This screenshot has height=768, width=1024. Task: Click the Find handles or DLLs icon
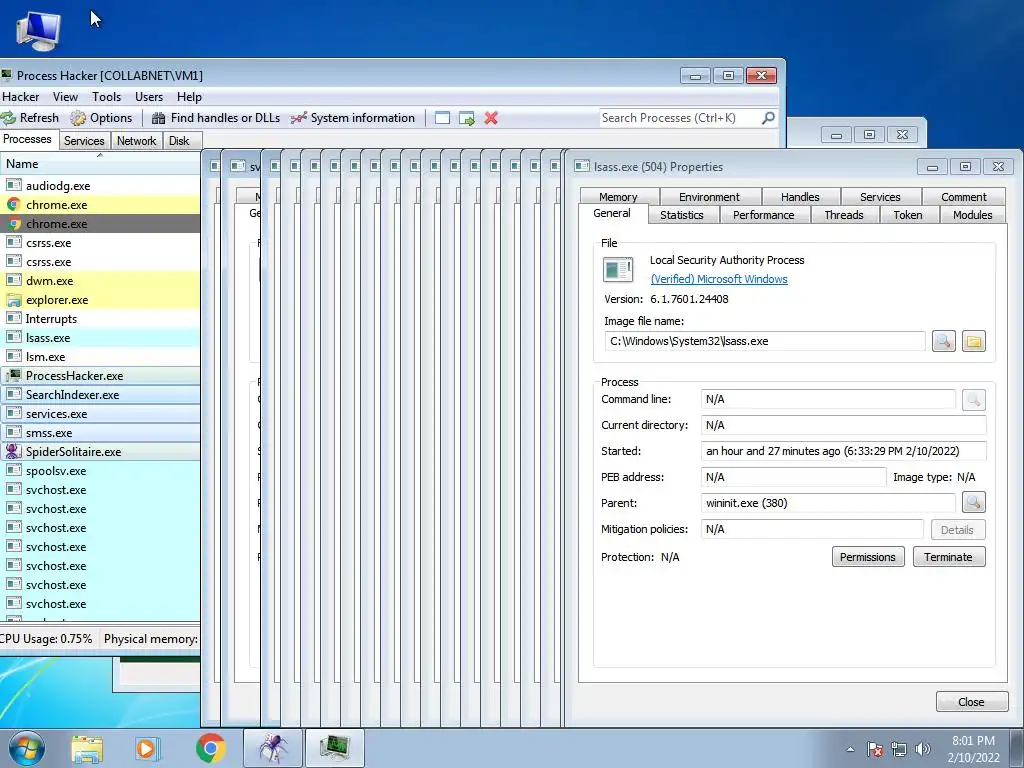coord(158,118)
